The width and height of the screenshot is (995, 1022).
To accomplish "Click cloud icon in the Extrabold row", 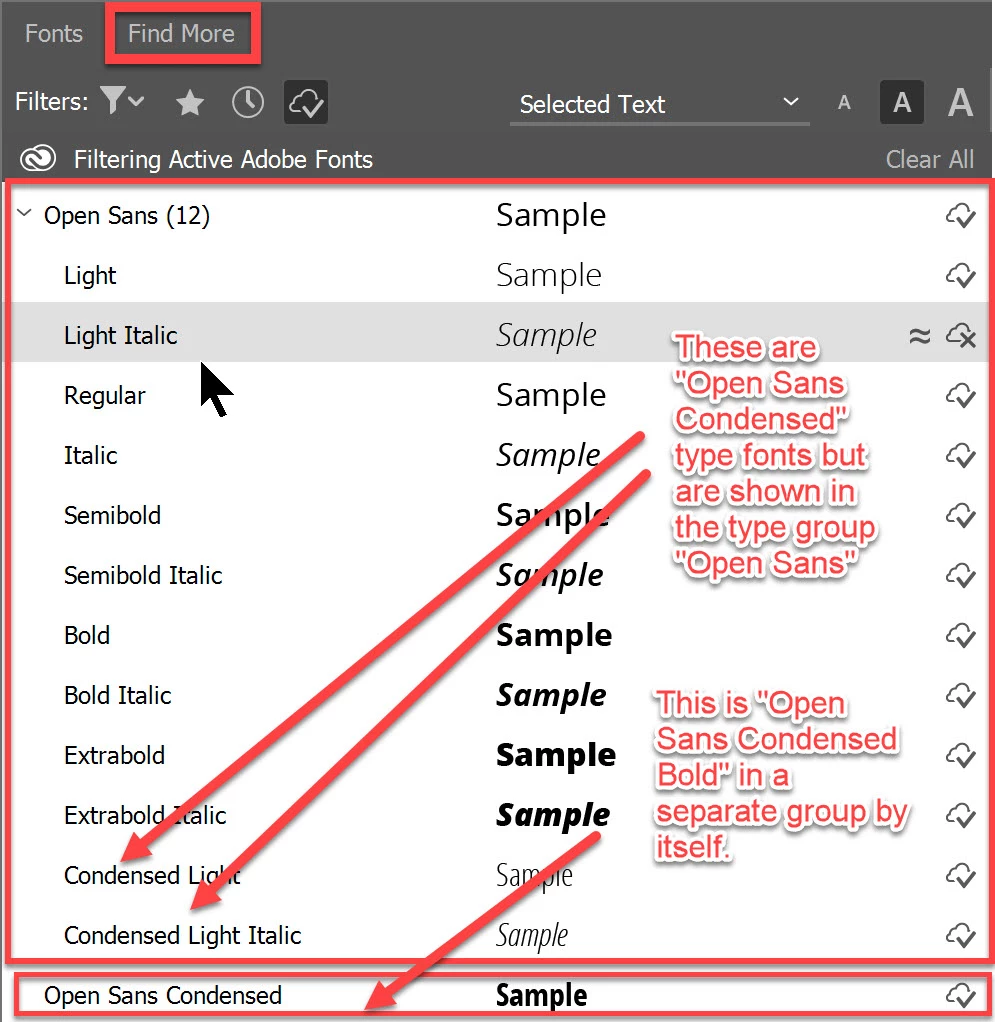I will (960, 755).
